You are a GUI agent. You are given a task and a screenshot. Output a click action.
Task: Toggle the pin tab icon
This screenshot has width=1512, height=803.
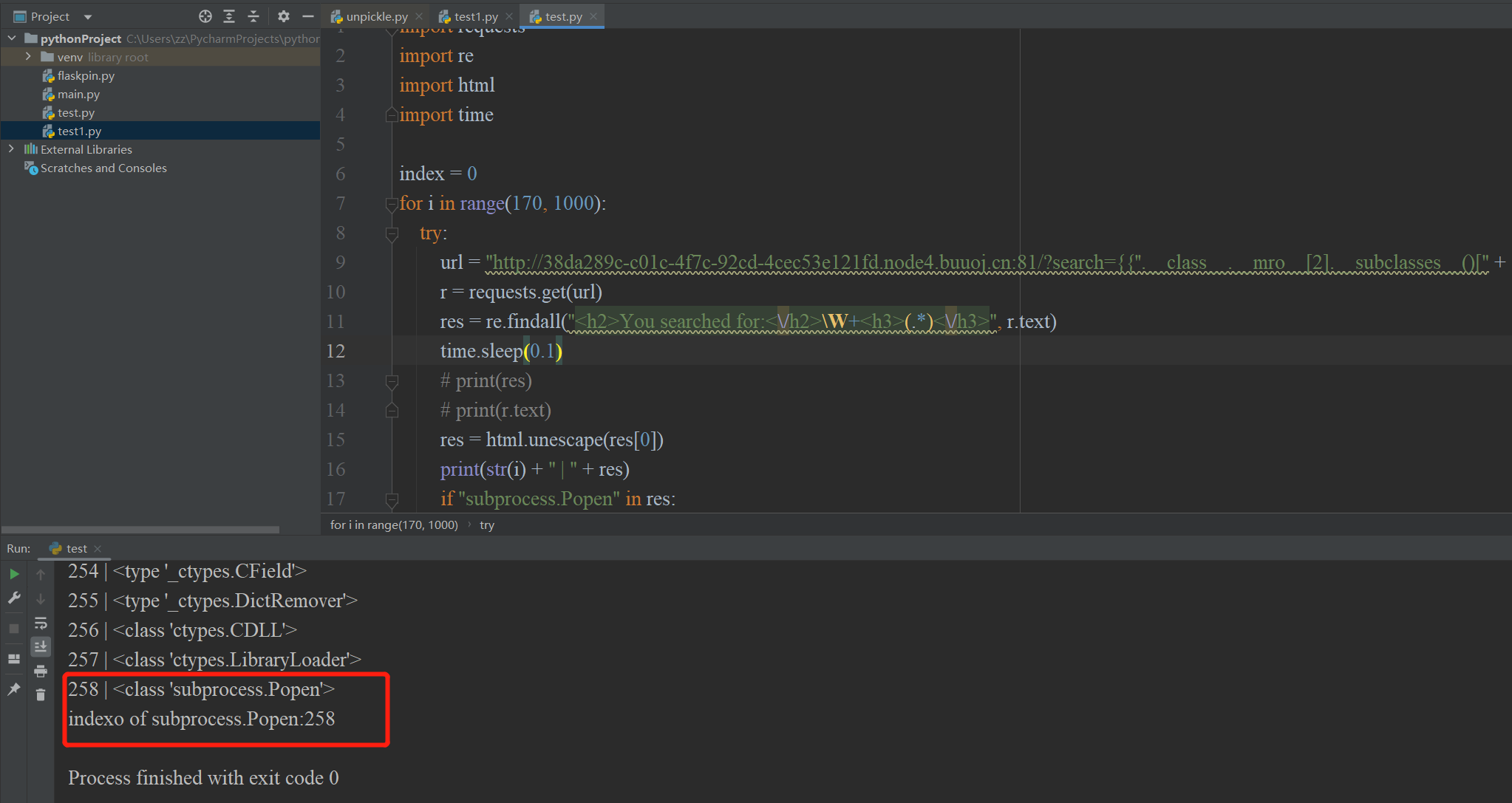(x=14, y=689)
